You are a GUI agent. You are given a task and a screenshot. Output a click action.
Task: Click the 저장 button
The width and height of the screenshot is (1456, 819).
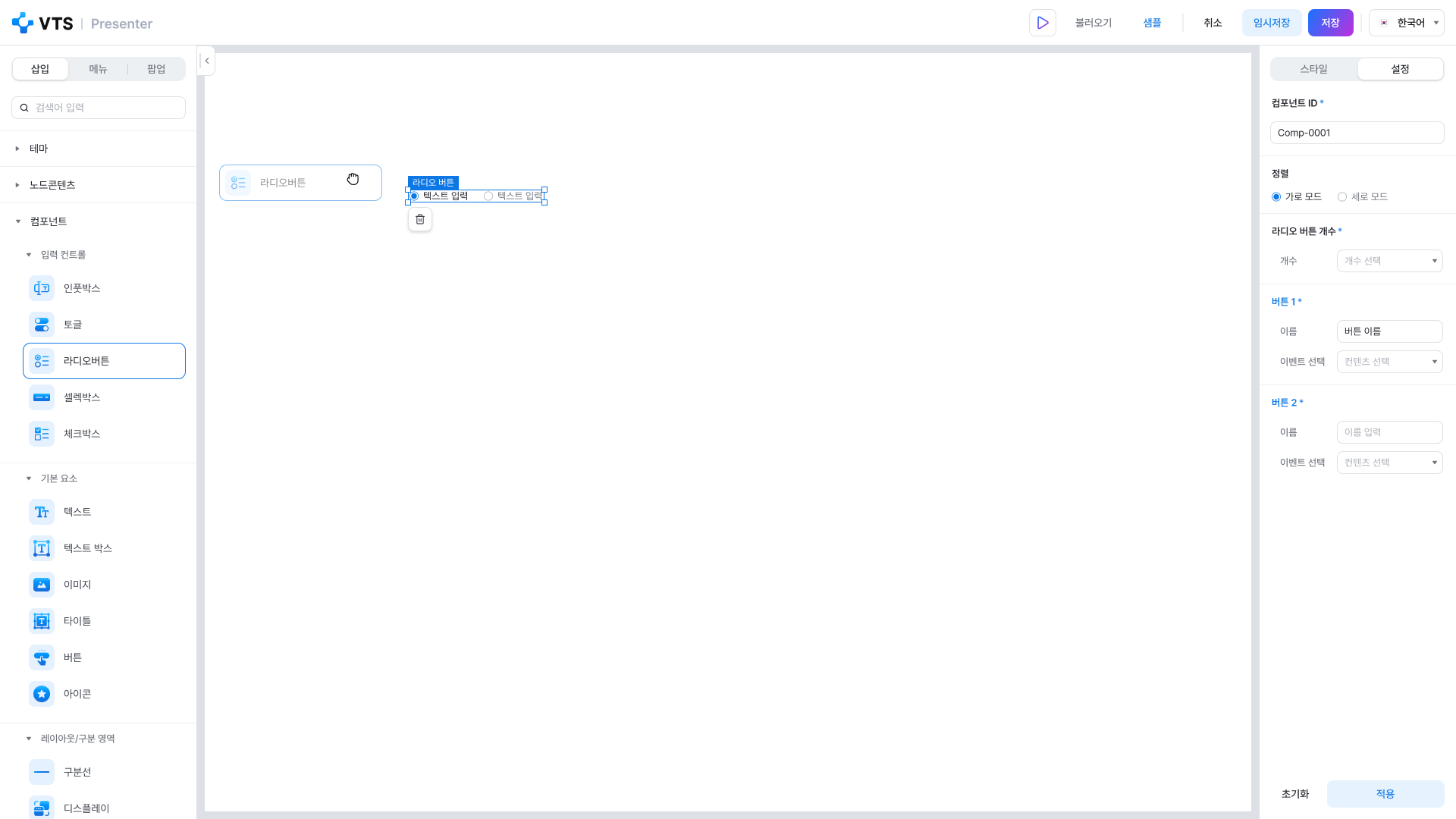tap(1331, 23)
